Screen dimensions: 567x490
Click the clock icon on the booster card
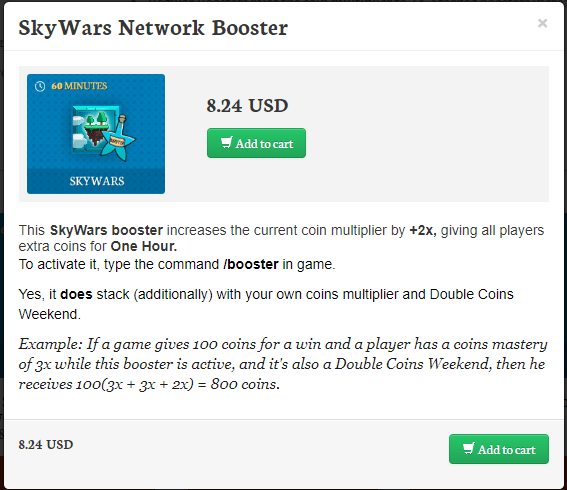[x=40, y=86]
